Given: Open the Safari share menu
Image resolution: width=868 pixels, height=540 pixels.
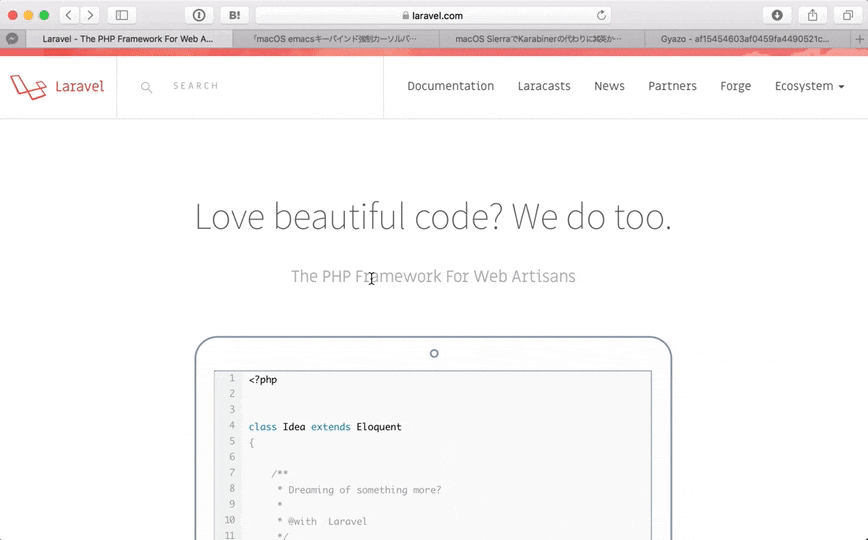Looking at the screenshot, I should (x=812, y=16).
